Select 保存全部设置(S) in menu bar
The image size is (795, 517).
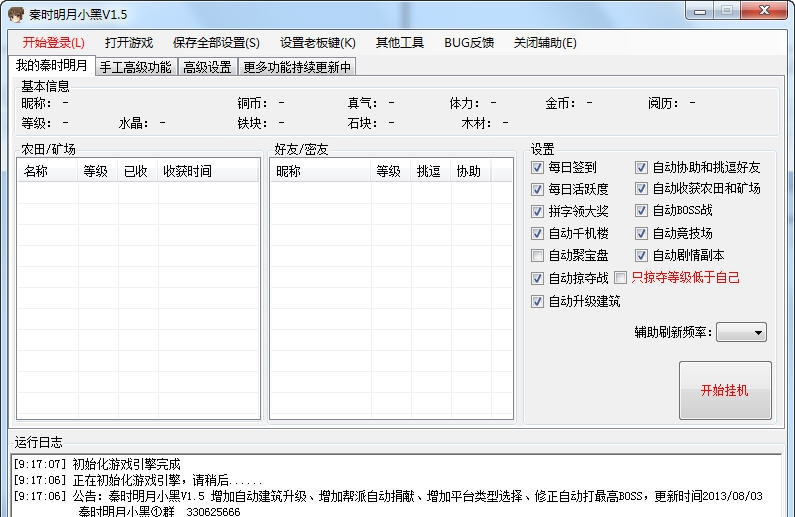pos(216,43)
